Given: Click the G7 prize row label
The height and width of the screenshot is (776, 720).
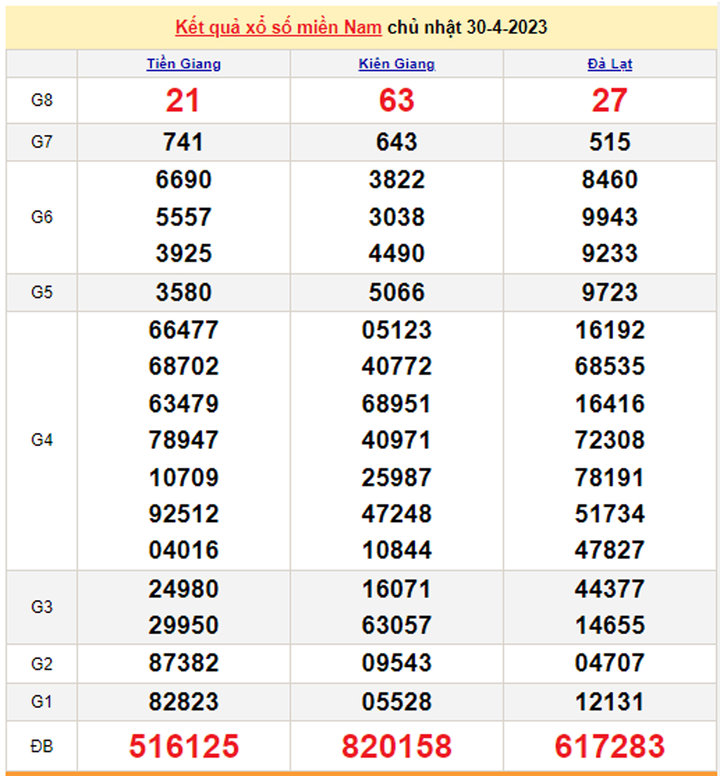Looking at the screenshot, I should point(41,142).
